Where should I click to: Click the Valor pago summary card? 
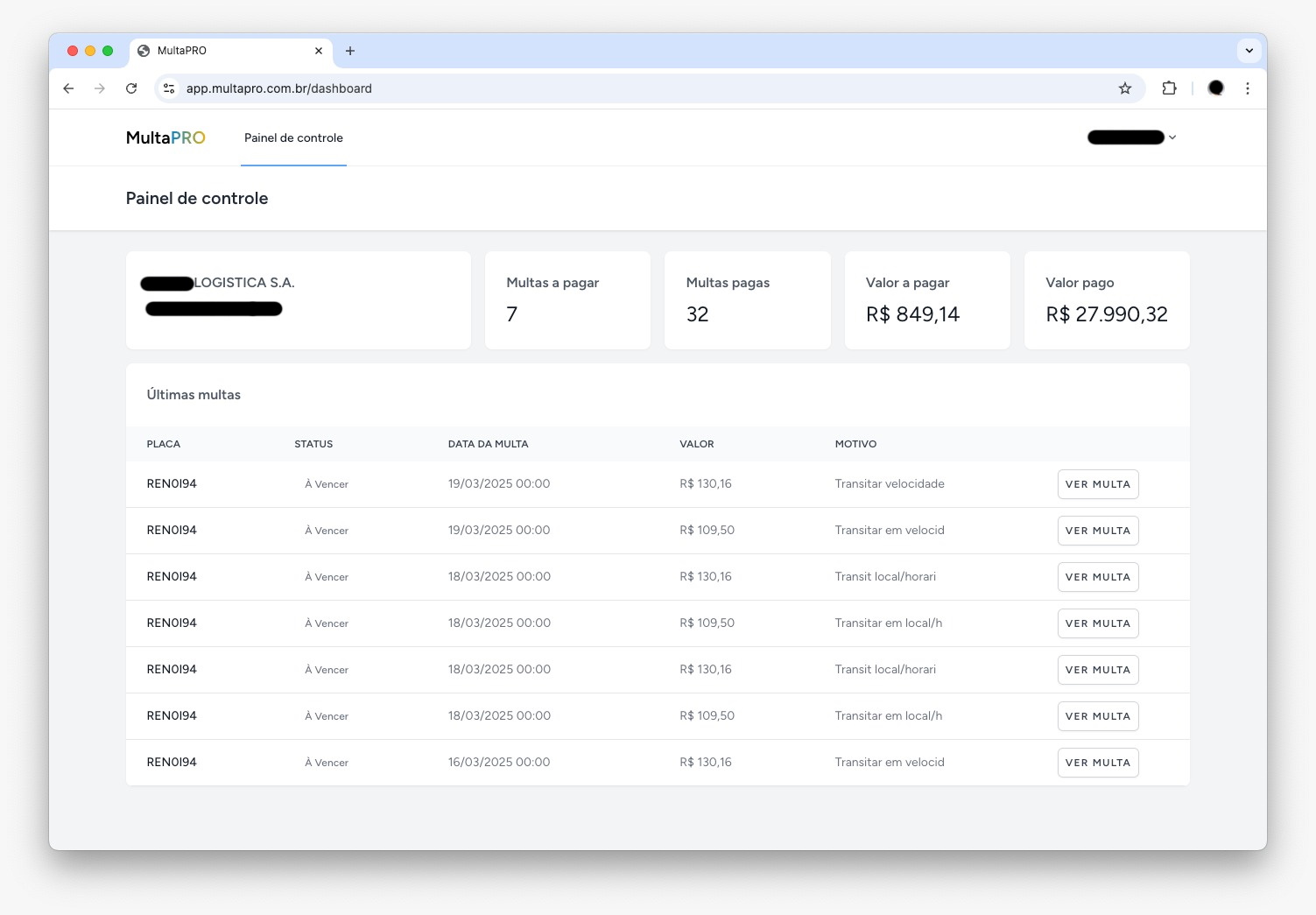(x=1106, y=300)
